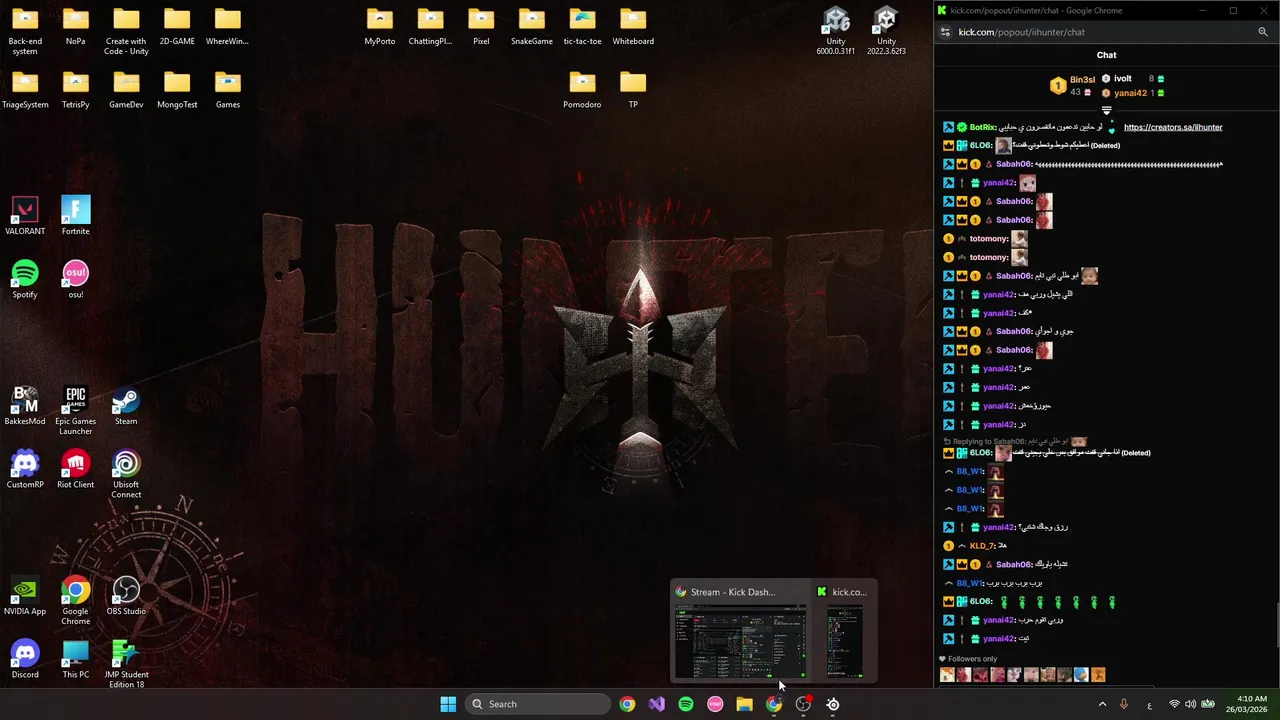Click the zoom magnifier icon in address bar
The height and width of the screenshot is (720, 1280).
coord(1263,32)
